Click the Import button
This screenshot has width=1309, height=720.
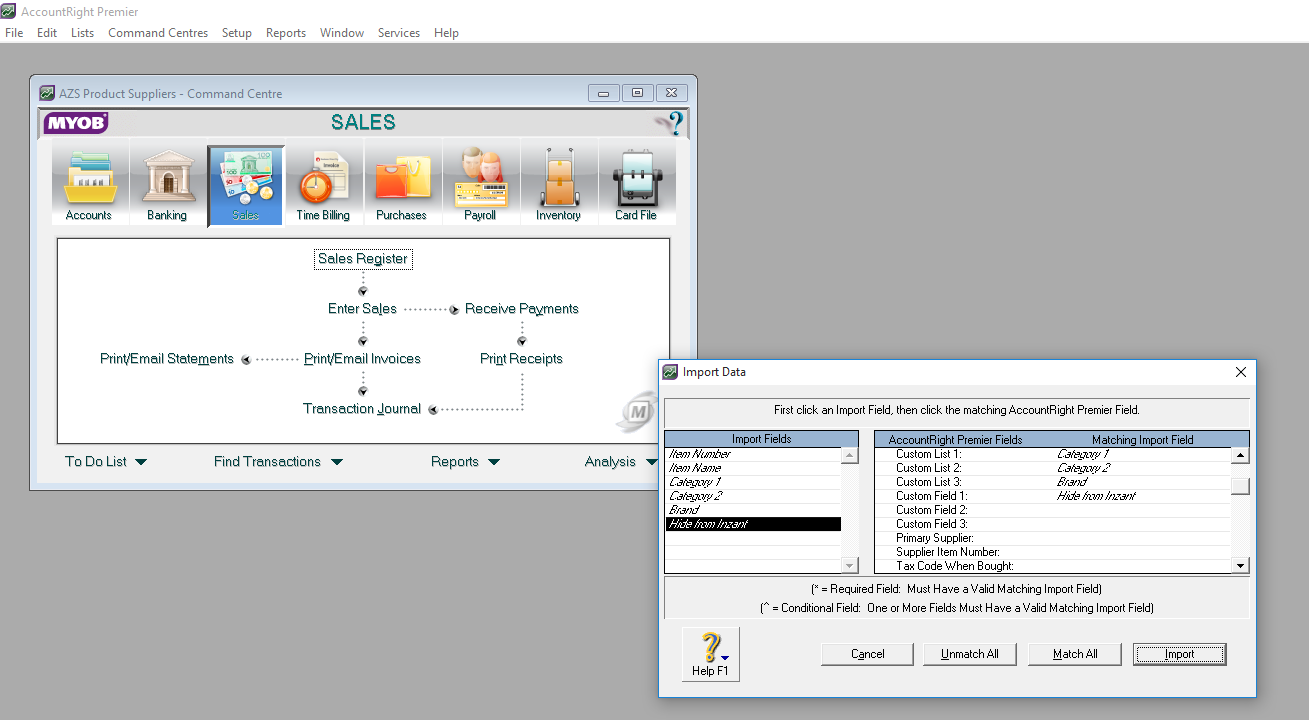1180,654
